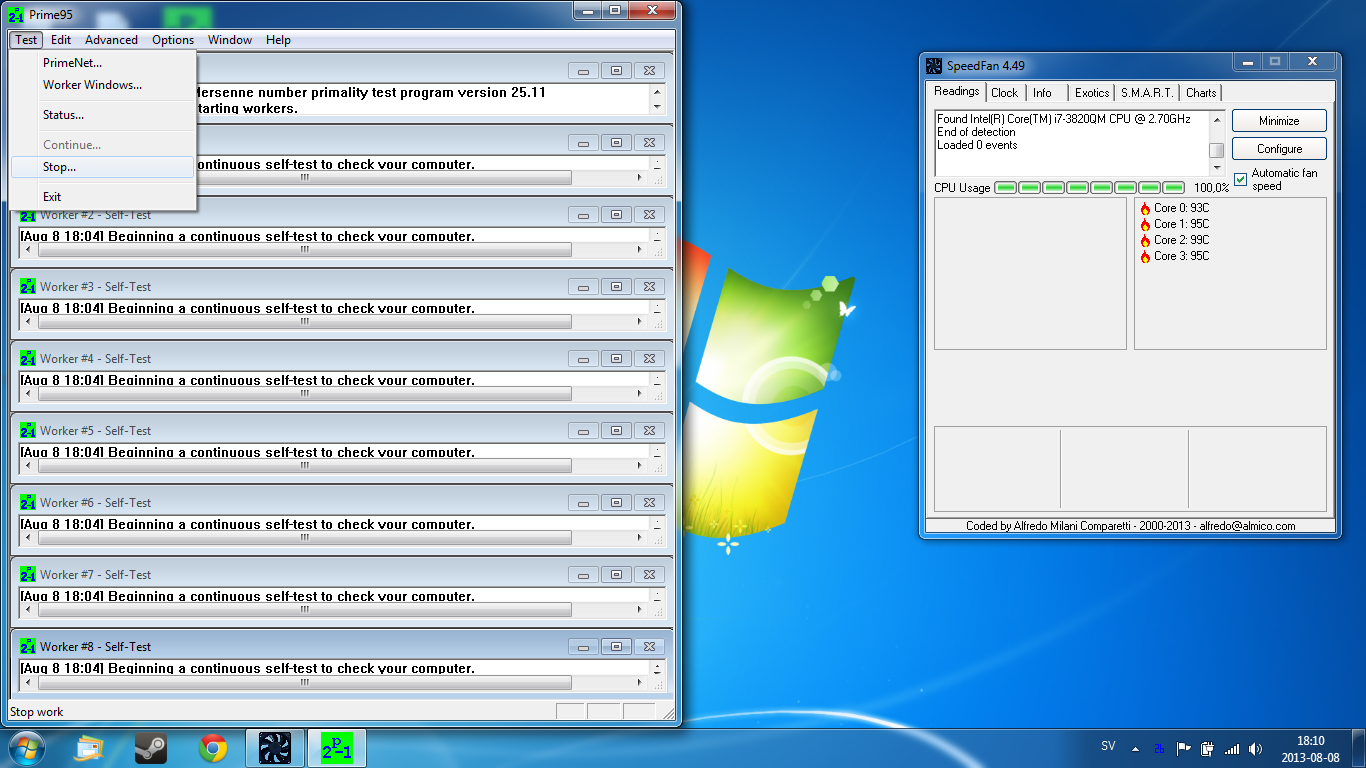Click the SV language indicator

[1108, 746]
